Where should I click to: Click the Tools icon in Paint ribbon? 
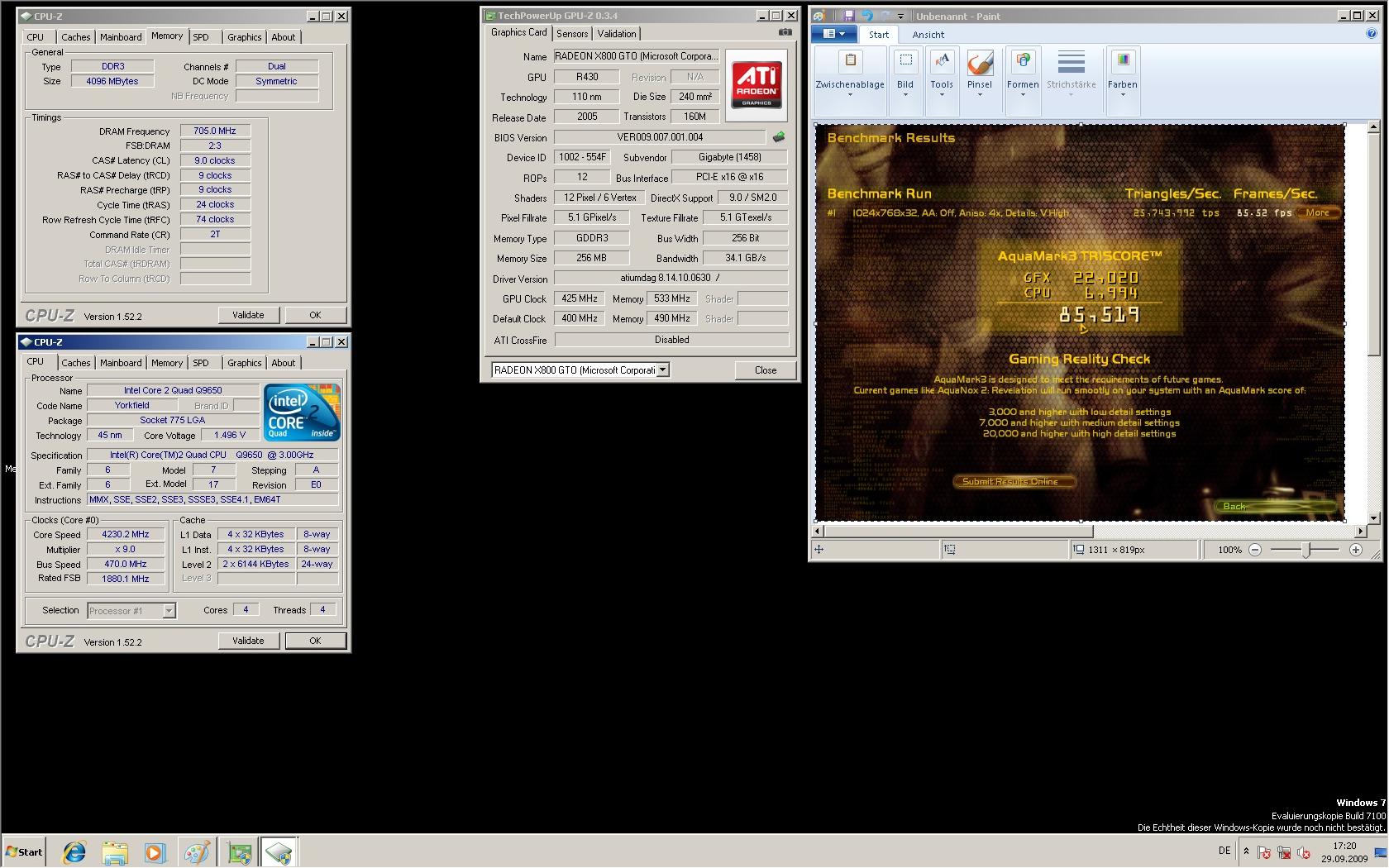click(942, 62)
